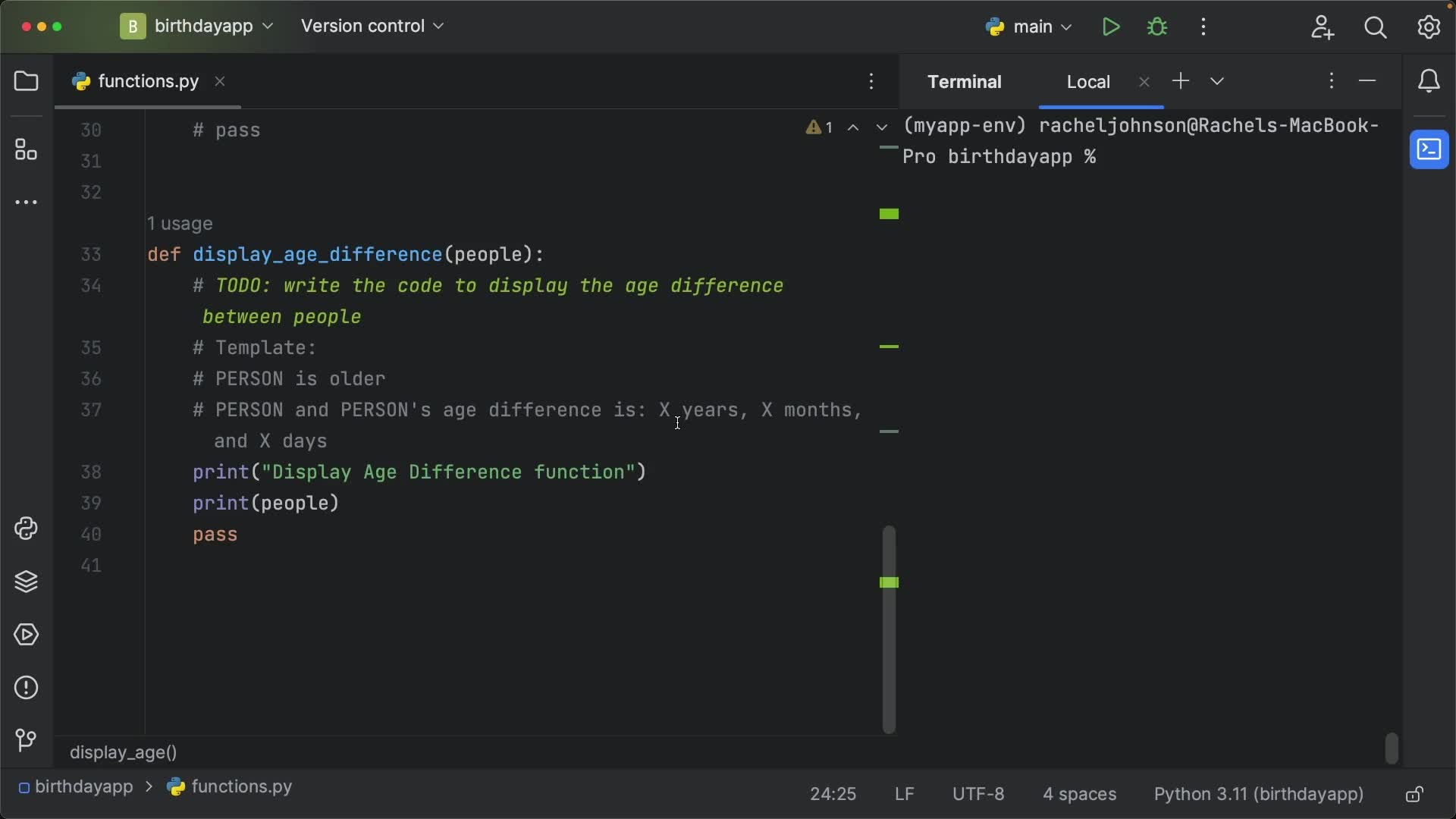Open the Git tool window
Screen dimensions: 1456x819
coord(27,741)
